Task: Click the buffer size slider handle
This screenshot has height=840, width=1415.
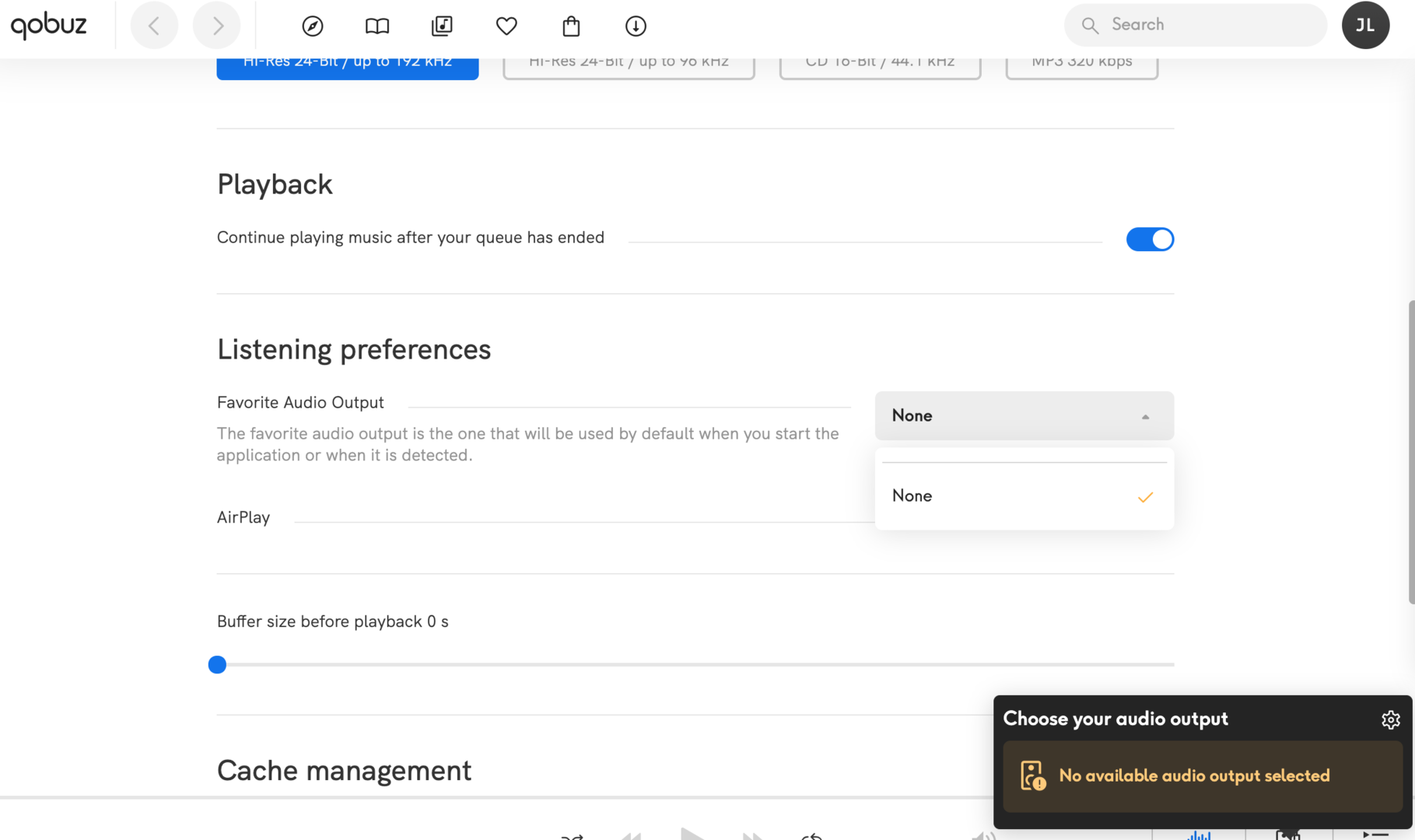Action: (217, 665)
